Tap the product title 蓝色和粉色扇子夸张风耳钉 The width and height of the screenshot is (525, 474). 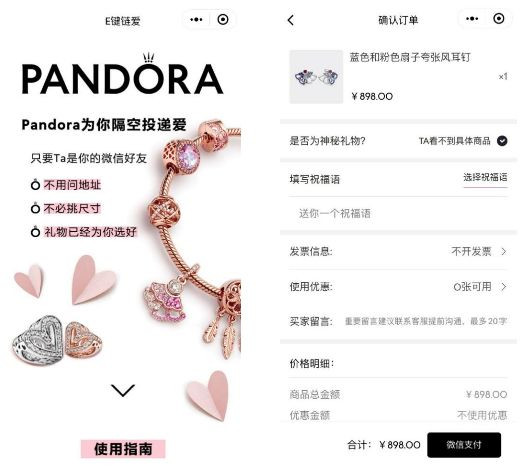pos(410,57)
